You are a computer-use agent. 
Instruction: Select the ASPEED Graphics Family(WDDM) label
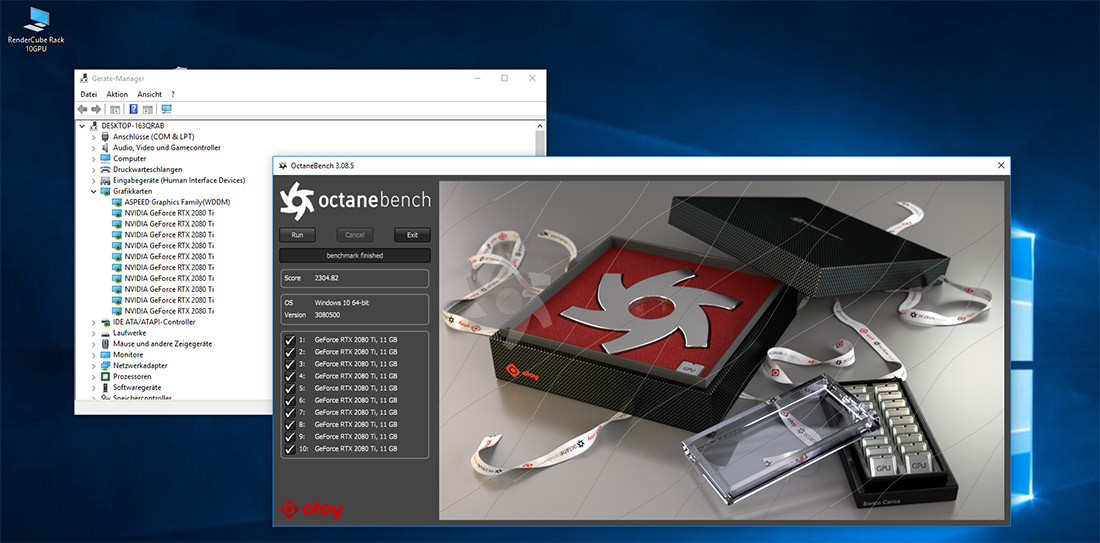(x=177, y=202)
